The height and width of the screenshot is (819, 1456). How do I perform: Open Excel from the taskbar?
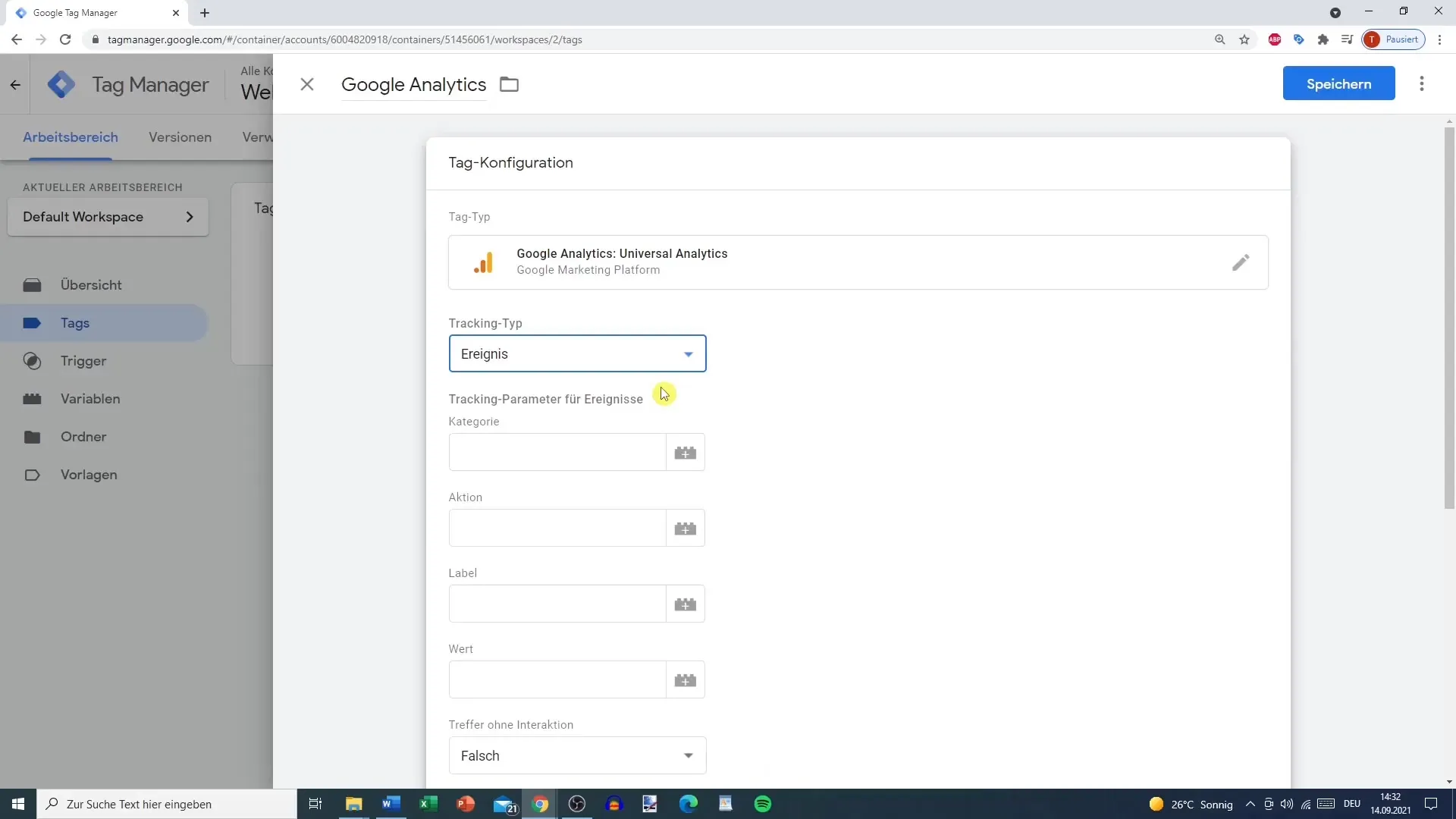[428, 804]
